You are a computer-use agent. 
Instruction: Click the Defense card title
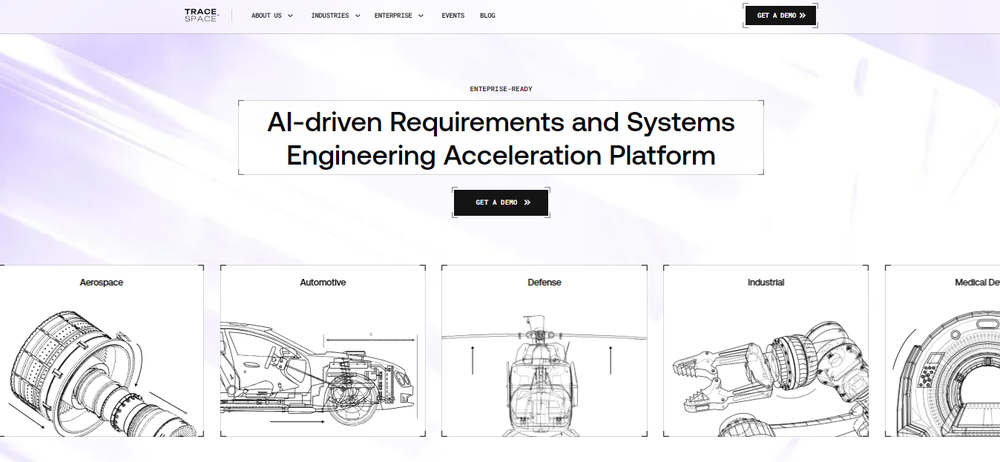point(544,283)
